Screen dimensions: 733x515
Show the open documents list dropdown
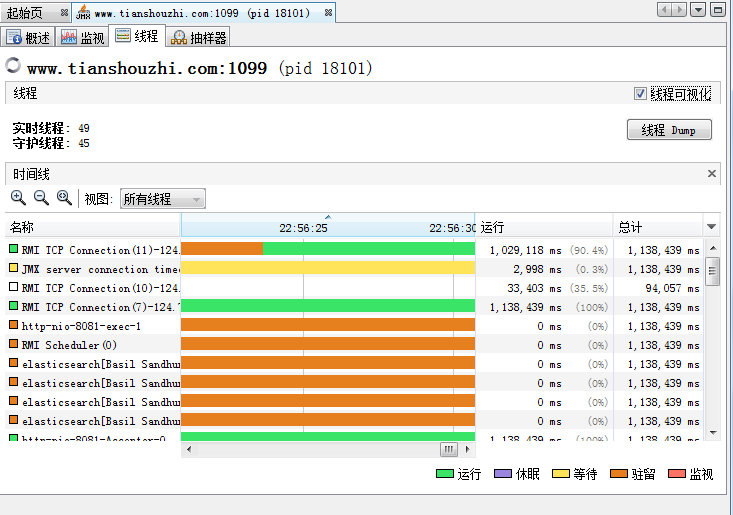(x=699, y=10)
